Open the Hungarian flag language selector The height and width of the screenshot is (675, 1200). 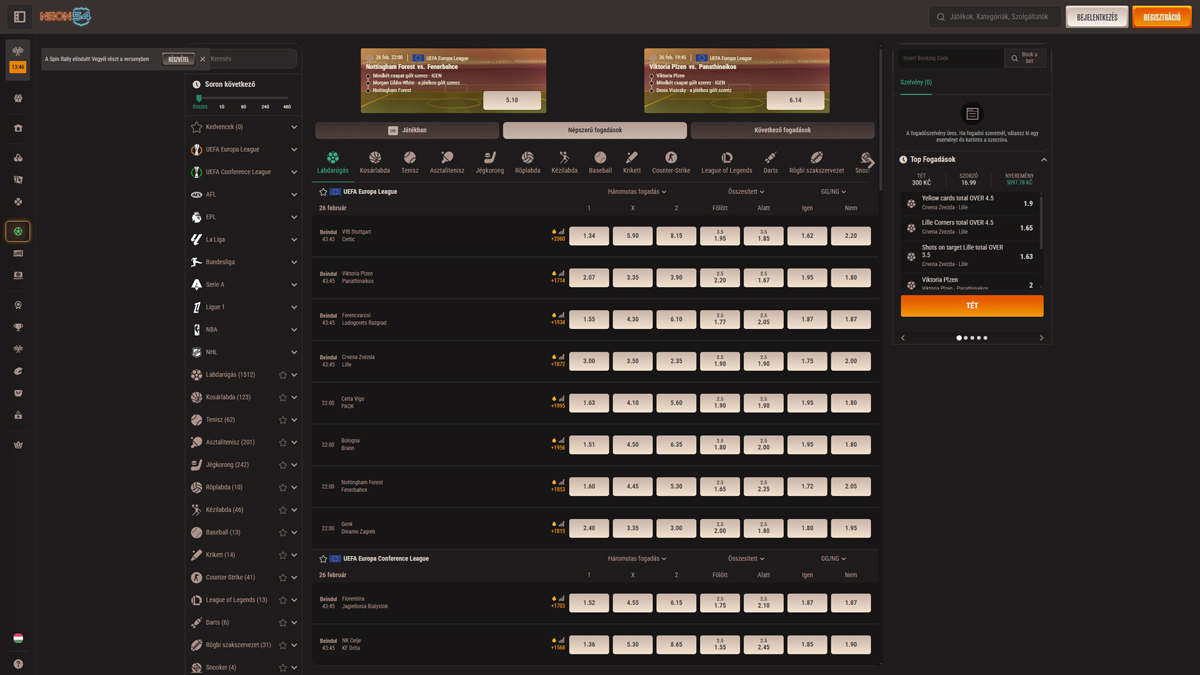(x=18, y=637)
